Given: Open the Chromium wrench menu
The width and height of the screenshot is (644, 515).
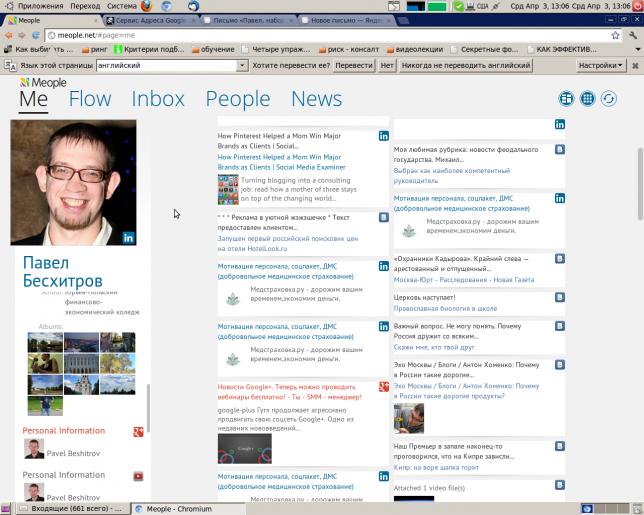Looking at the screenshot, I should pyautogui.click(x=633, y=35).
